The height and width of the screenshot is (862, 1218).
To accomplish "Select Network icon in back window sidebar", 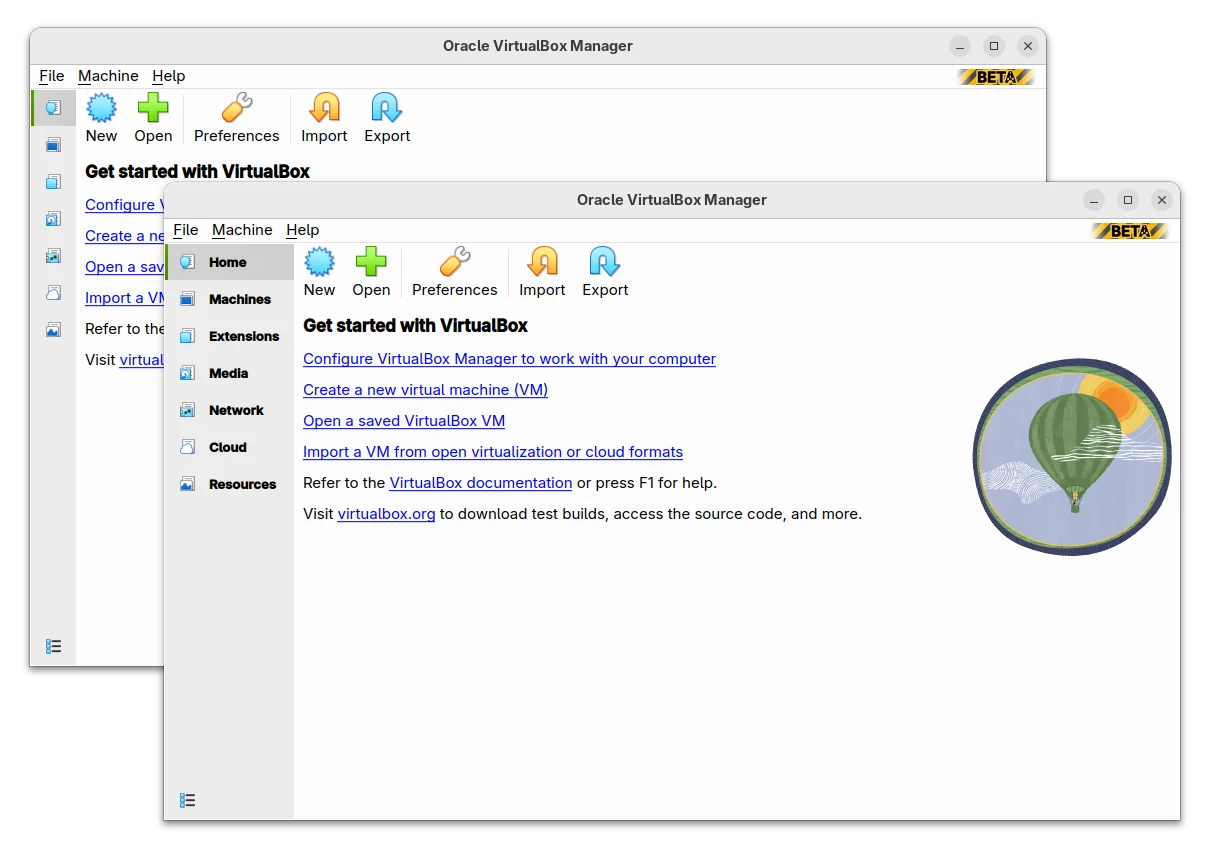I will (x=53, y=256).
